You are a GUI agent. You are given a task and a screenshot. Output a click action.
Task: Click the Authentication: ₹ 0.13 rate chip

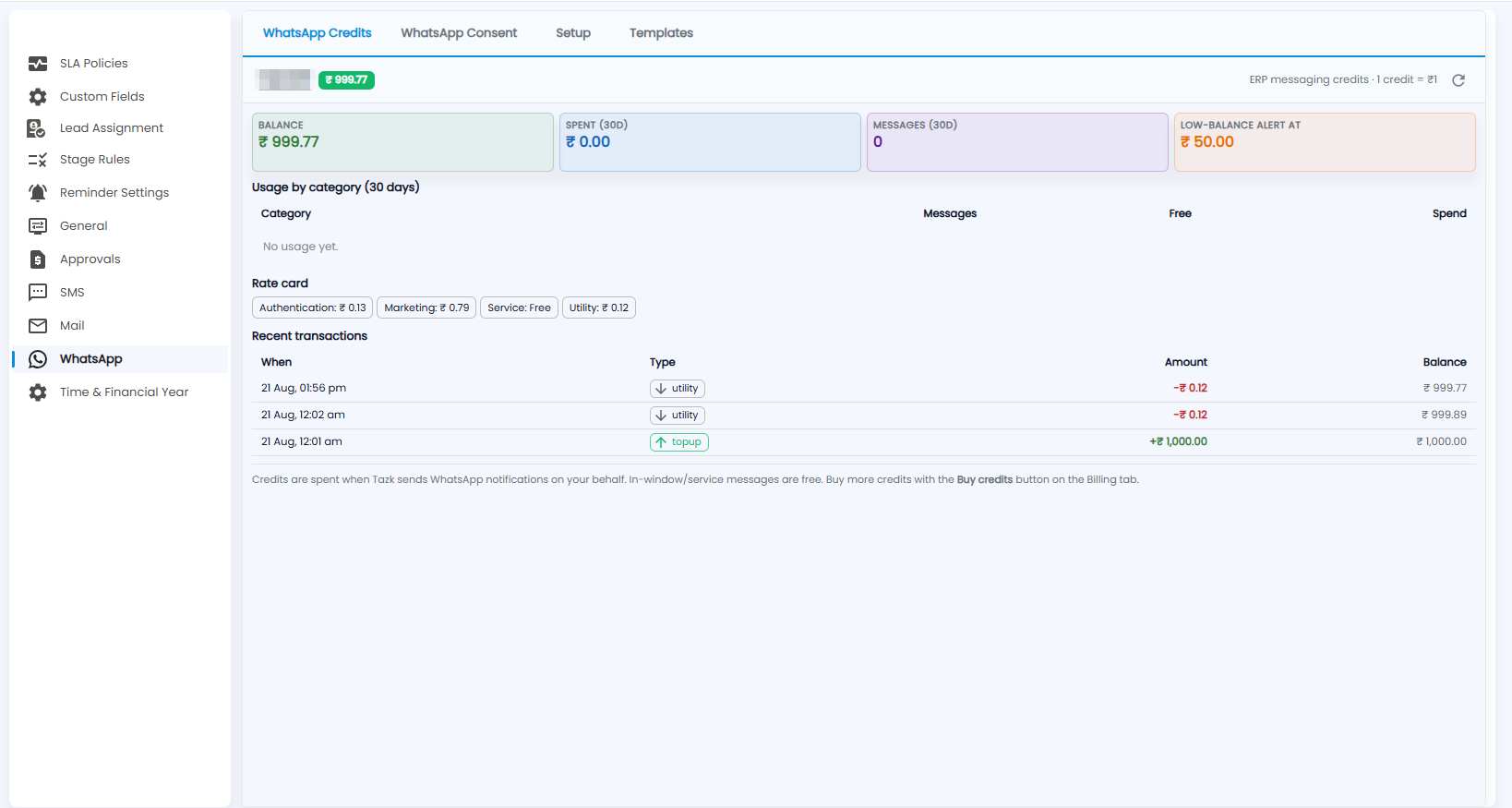[312, 308]
